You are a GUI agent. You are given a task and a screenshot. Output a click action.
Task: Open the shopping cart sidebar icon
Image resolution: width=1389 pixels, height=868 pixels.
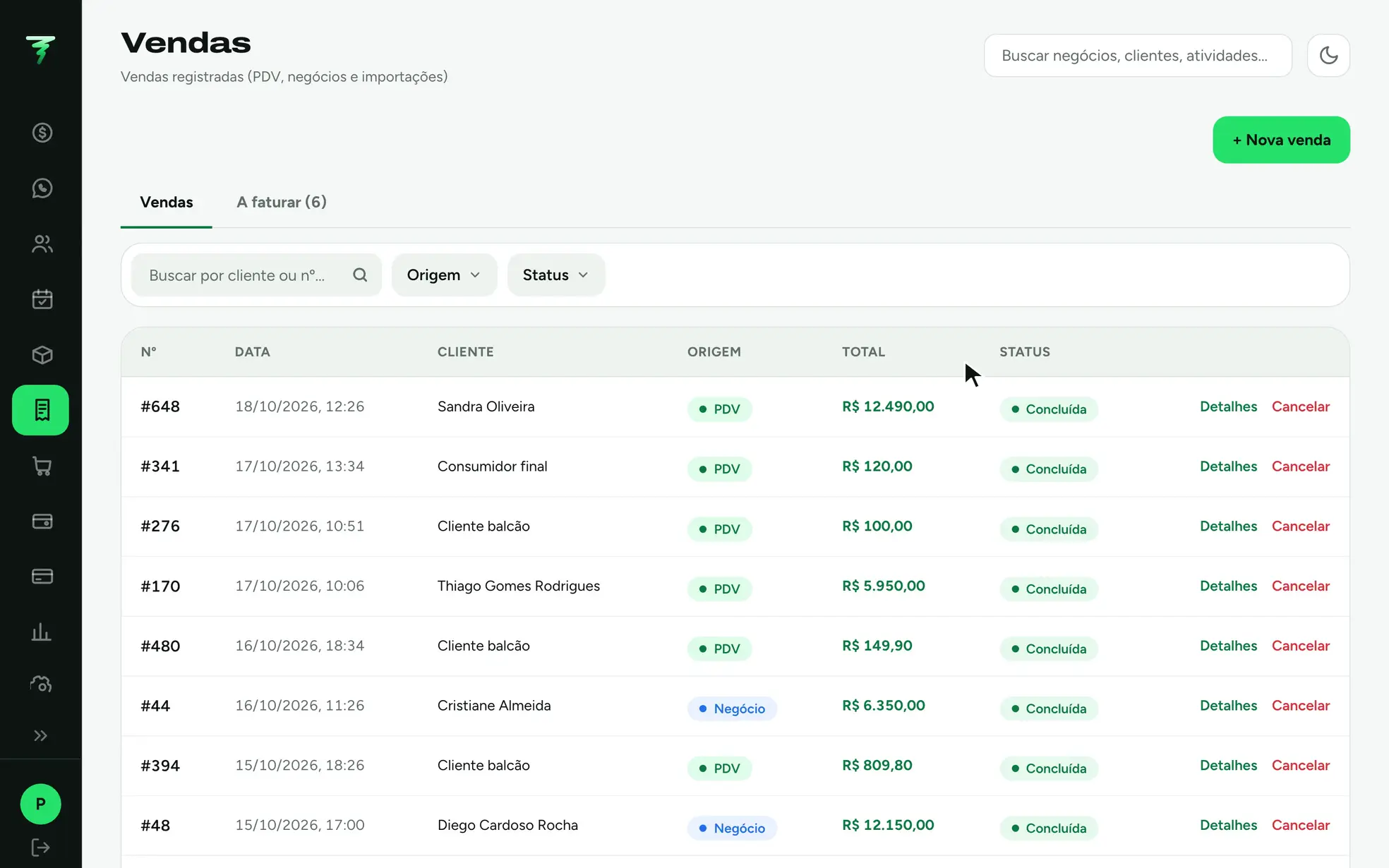pos(42,466)
